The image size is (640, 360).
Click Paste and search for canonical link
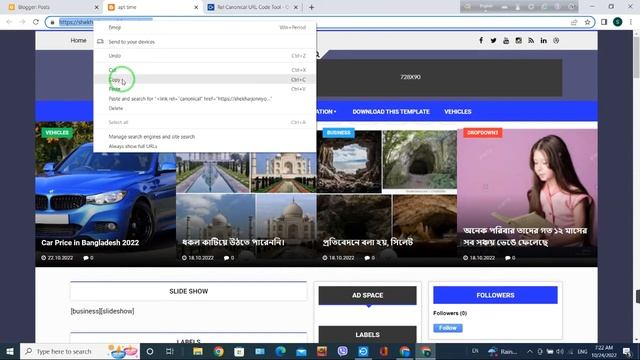click(x=205, y=99)
